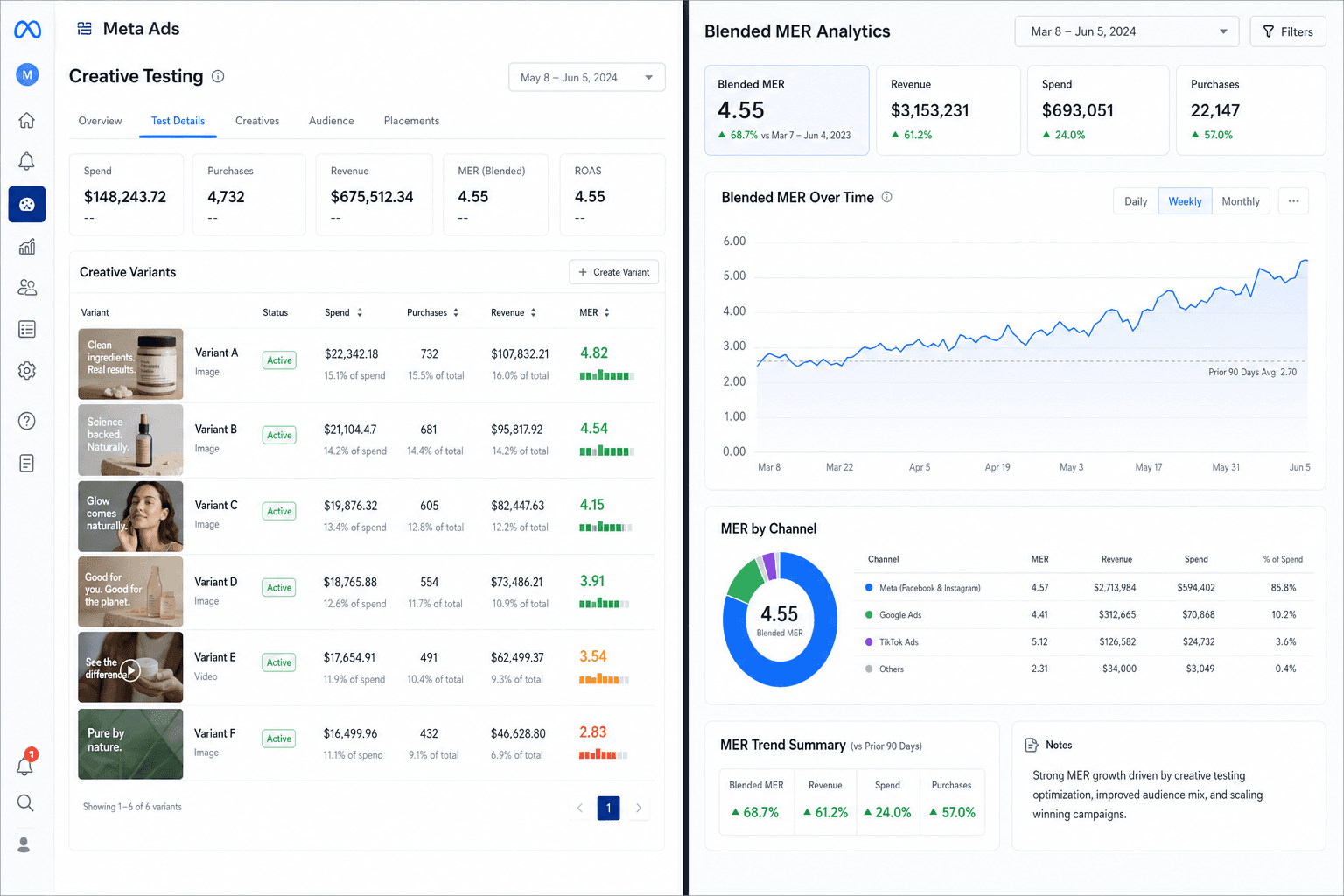Open the bar chart analytics sidebar icon
The height and width of the screenshot is (896, 1344).
coord(27,247)
